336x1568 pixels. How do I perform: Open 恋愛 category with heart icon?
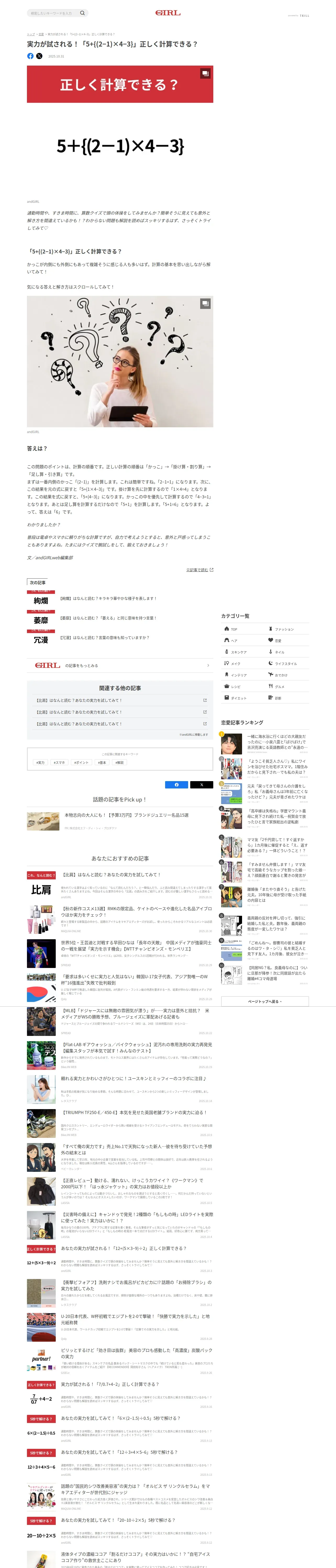[x=287, y=640]
